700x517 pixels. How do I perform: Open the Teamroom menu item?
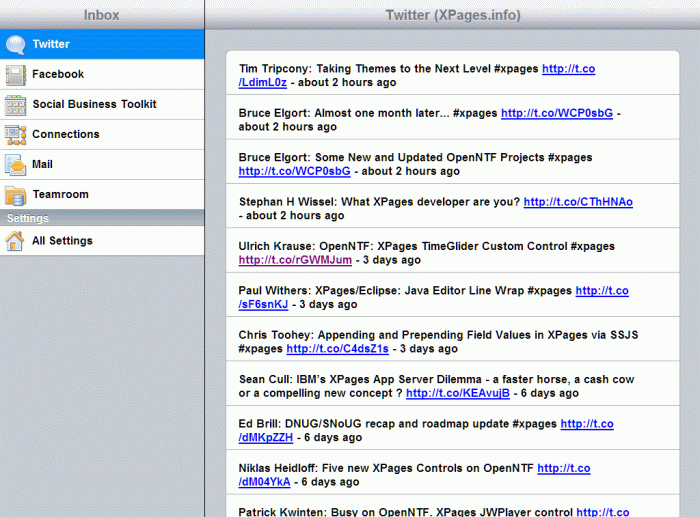(x=102, y=194)
